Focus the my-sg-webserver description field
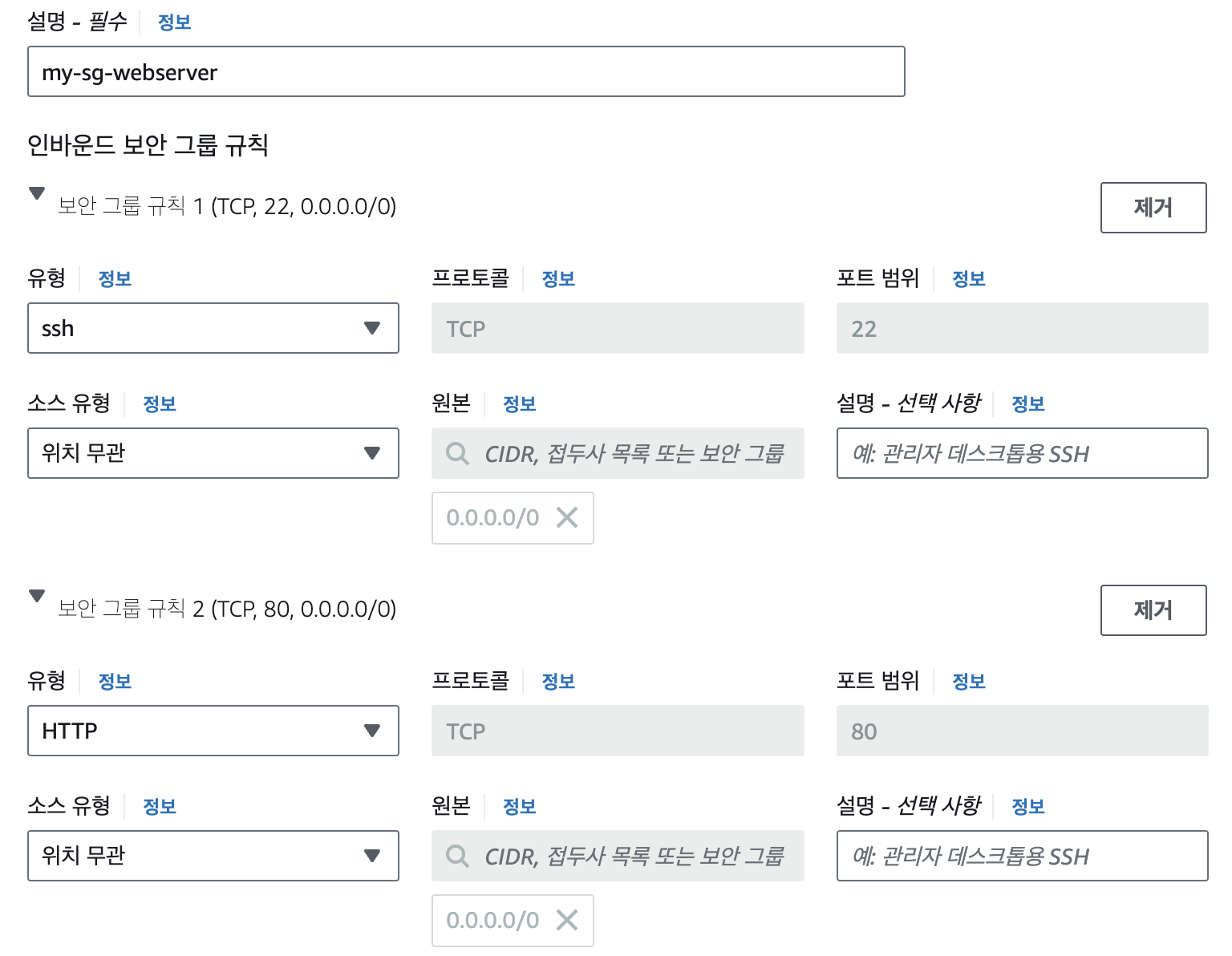 (x=466, y=71)
